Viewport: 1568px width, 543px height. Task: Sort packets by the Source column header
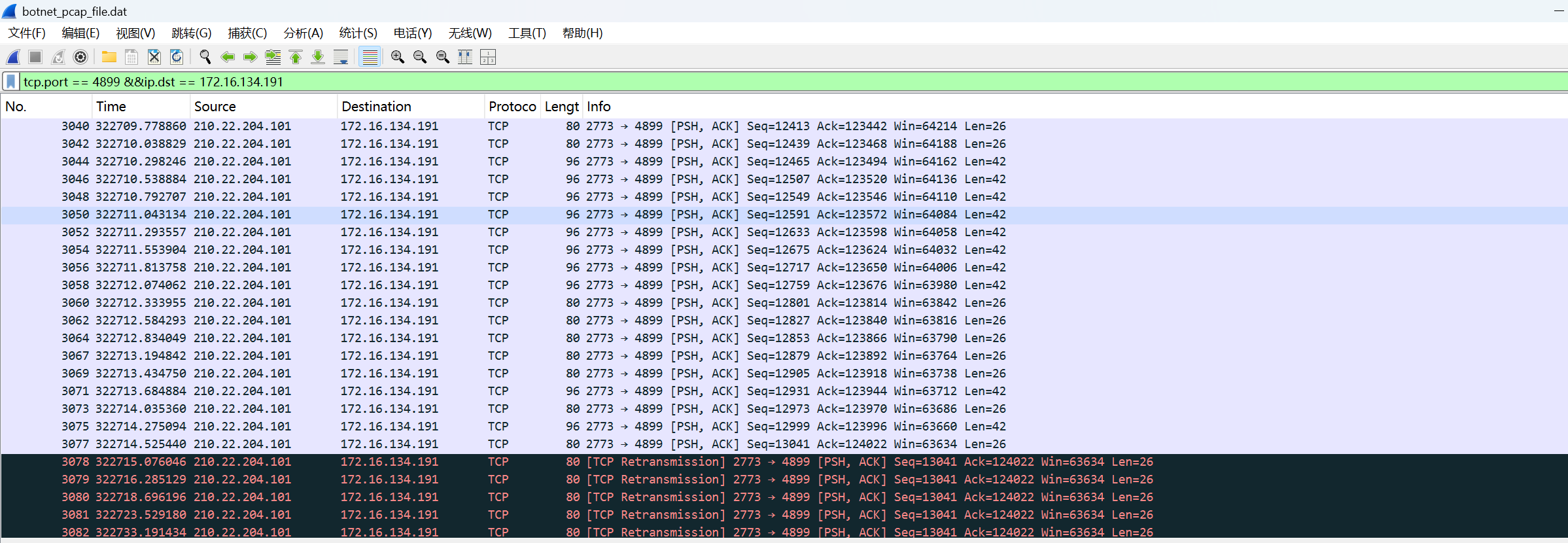point(264,107)
